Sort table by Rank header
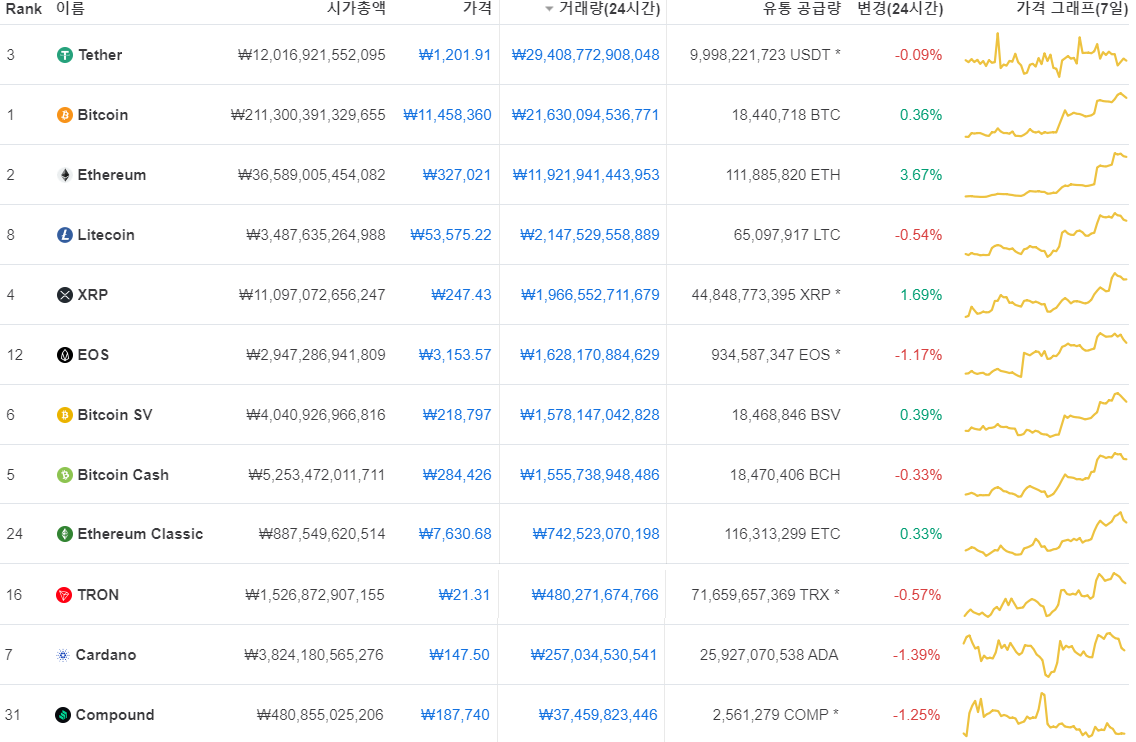1136x742 pixels. coord(24,9)
